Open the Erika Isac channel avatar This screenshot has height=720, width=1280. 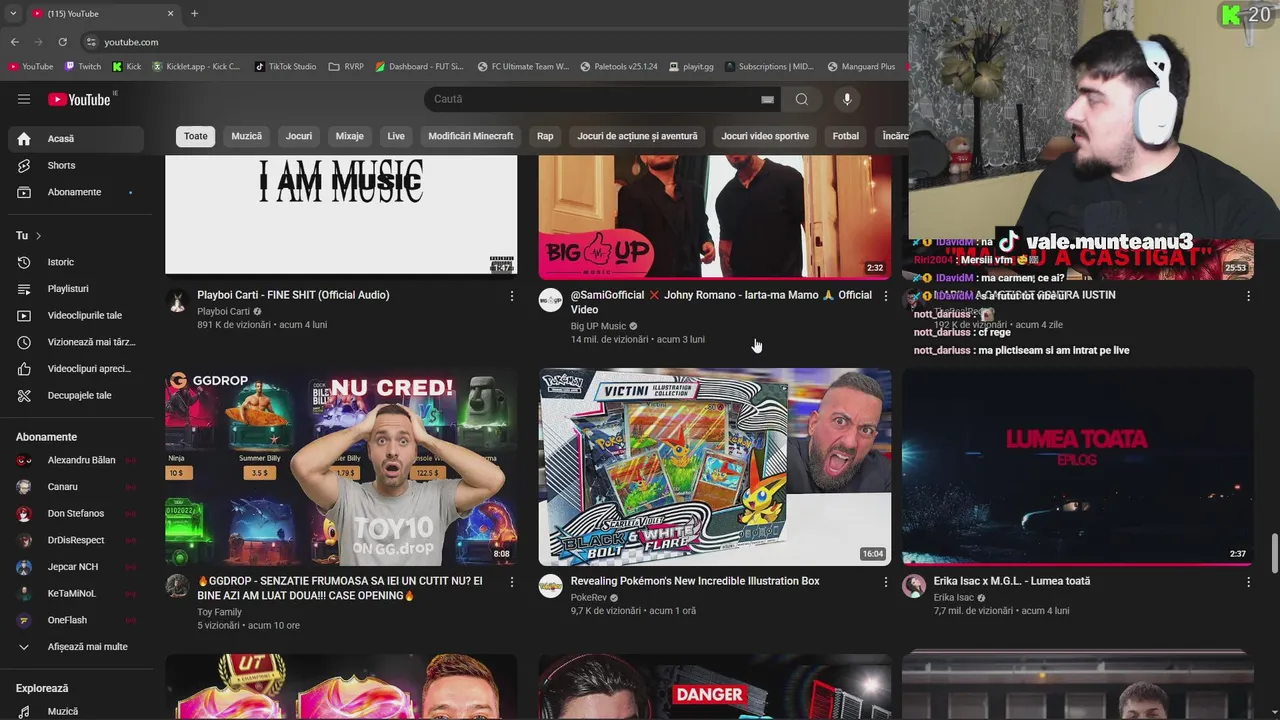click(x=914, y=586)
